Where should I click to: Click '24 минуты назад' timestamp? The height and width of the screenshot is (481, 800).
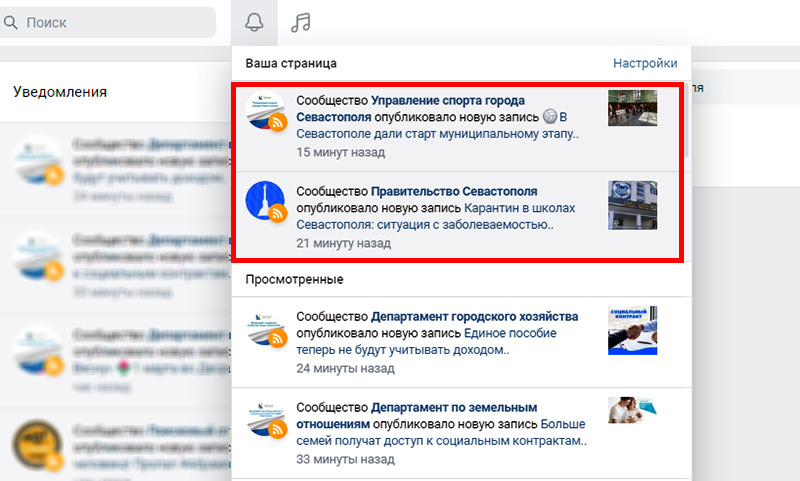pyautogui.click(x=345, y=368)
